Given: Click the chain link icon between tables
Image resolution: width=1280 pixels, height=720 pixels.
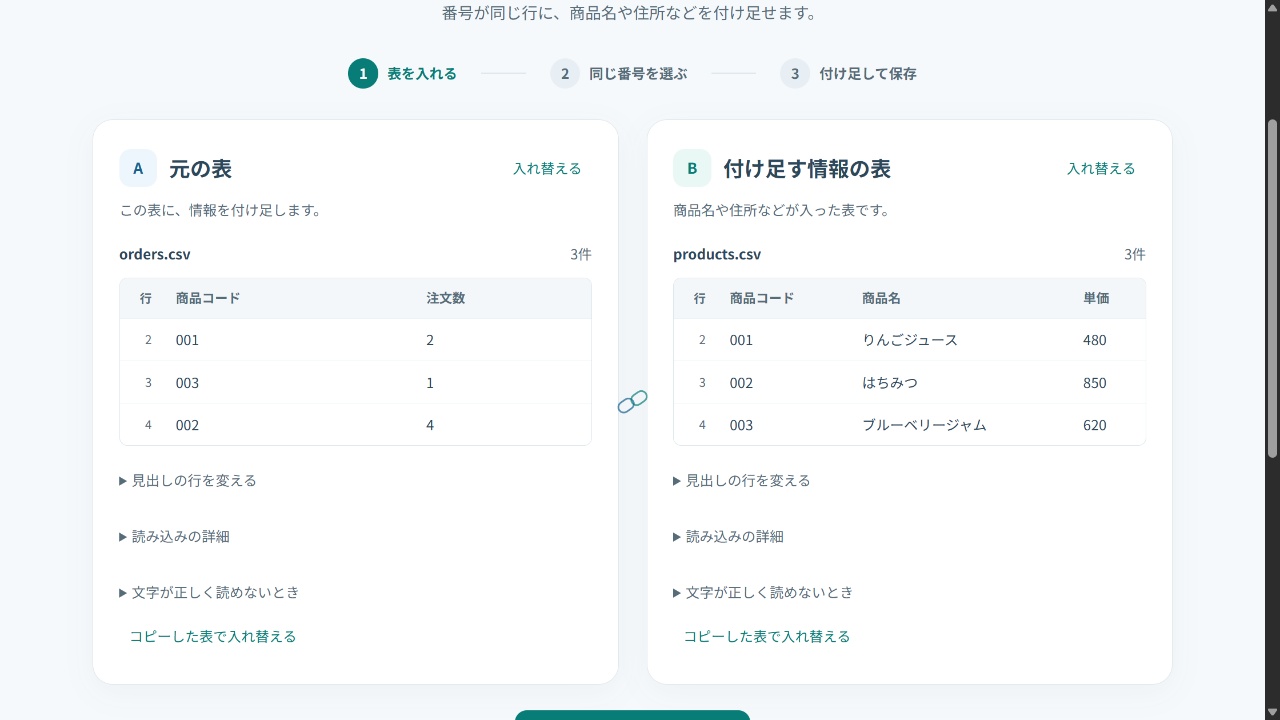Looking at the screenshot, I should coord(632,402).
